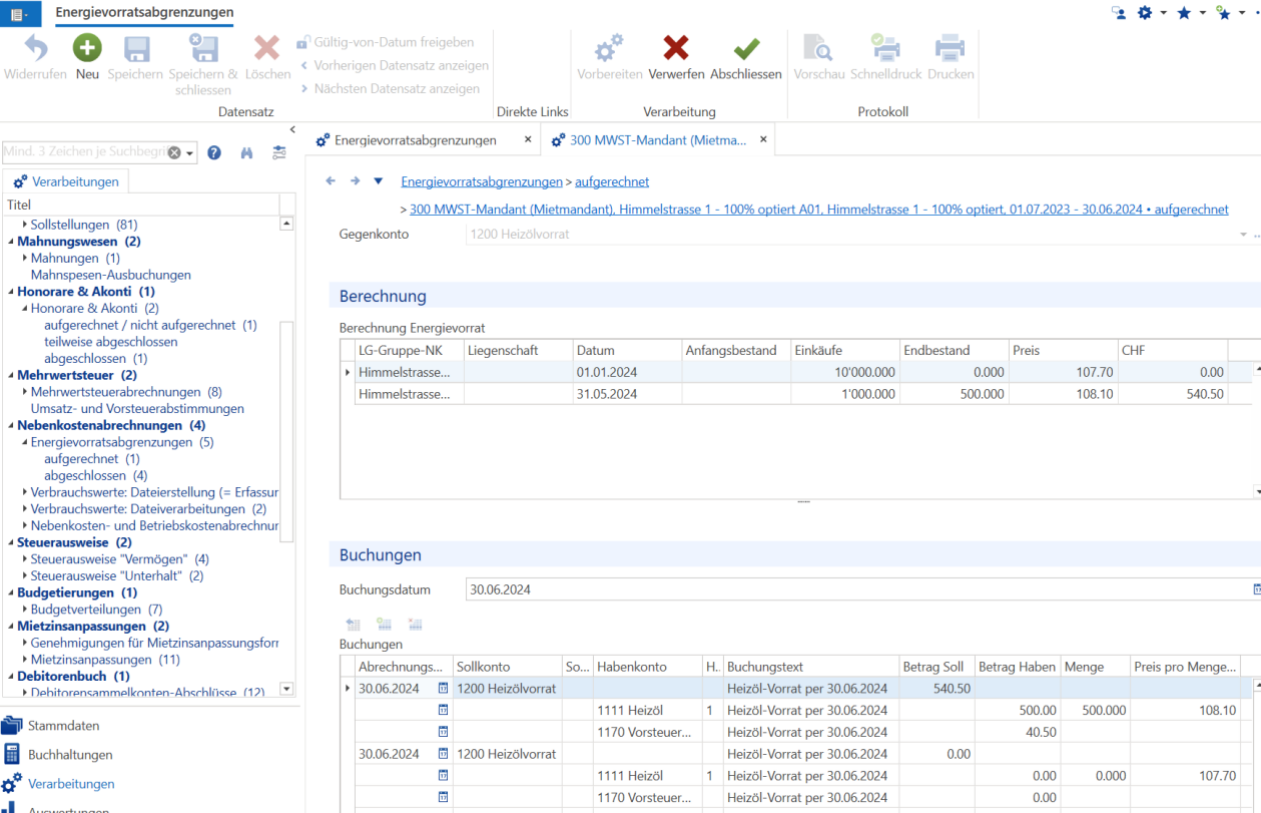Open the breadcrumb history down-triangle
Screen dimensions: 1261x813
(x=378, y=181)
